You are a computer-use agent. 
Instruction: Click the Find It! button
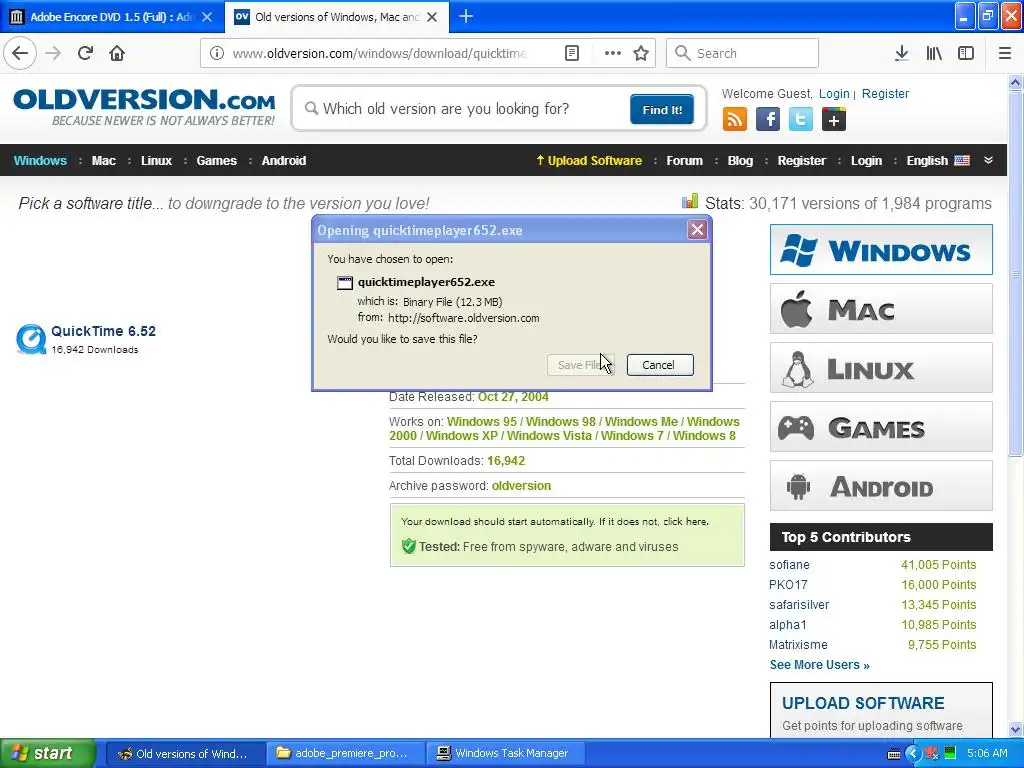[662, 109]
